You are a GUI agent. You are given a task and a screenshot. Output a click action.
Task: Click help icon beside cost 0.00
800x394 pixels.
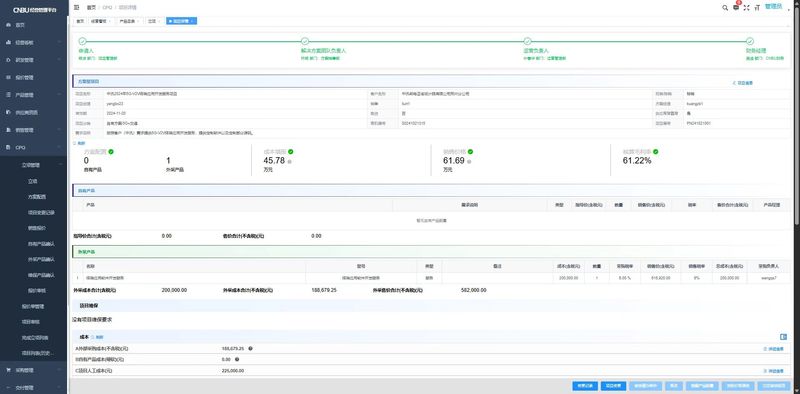click(x=237, y=359)
